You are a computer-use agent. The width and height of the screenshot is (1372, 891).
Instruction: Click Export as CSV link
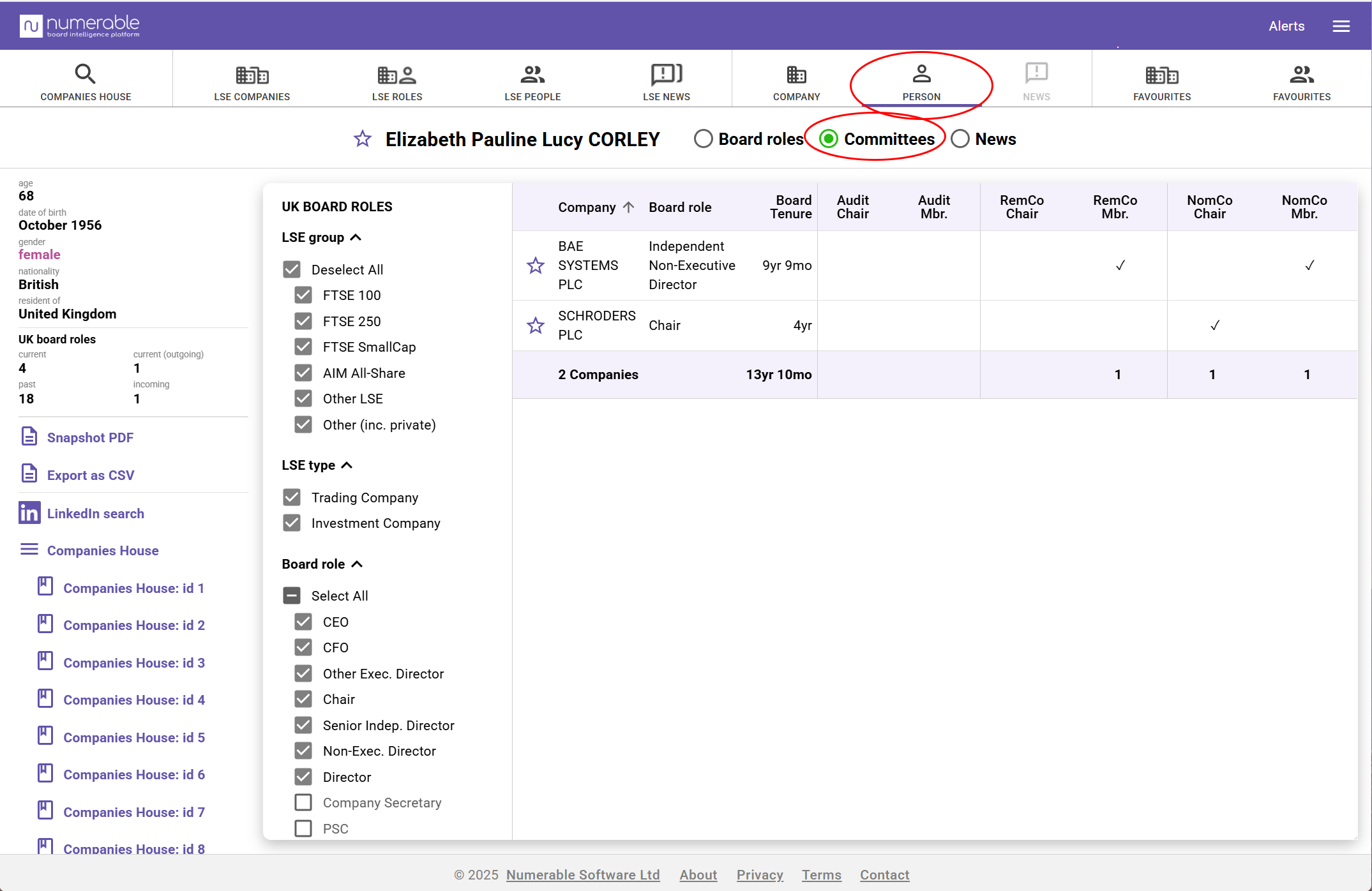click(91, 475)
